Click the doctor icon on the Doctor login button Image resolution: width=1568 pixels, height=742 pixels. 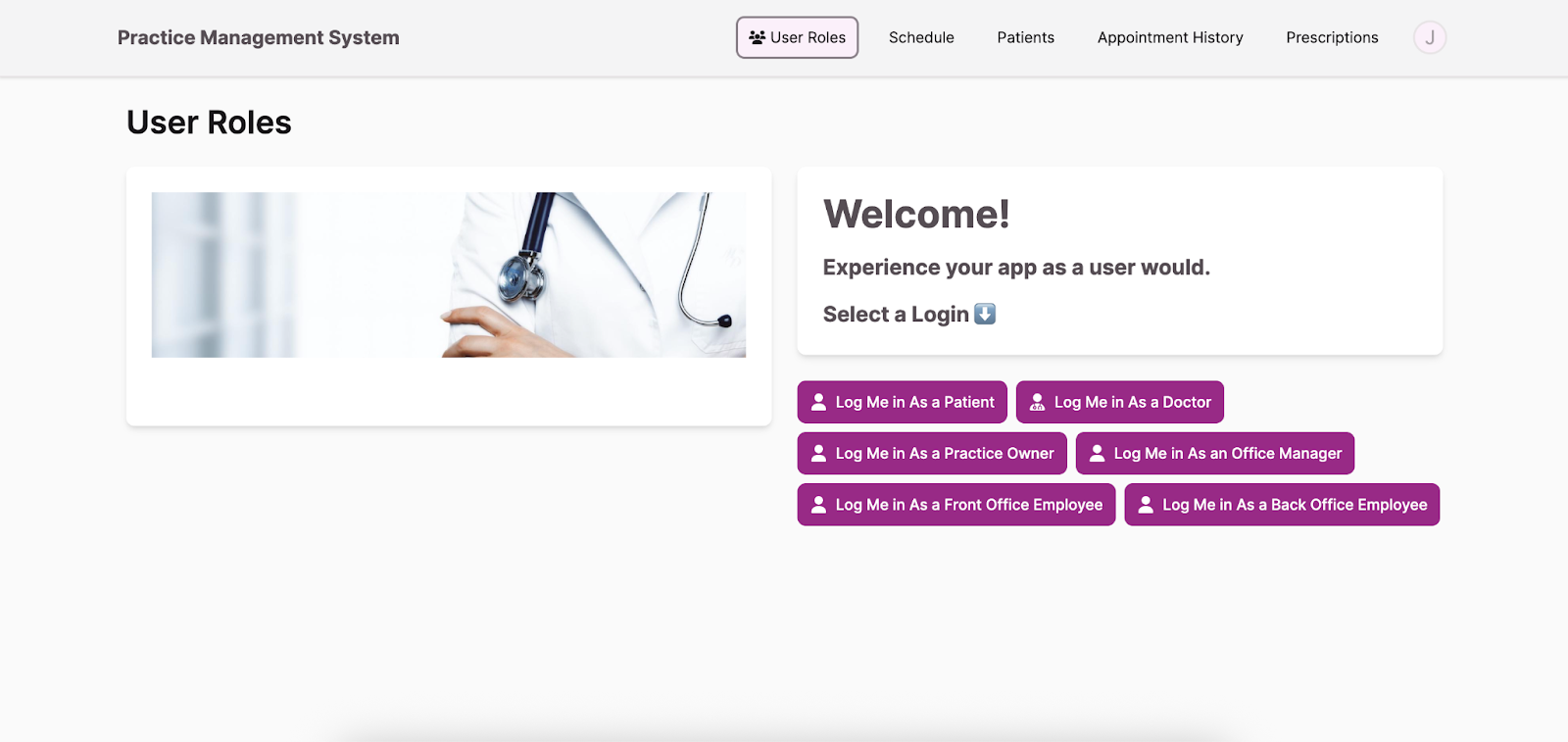click(1037, 402)
